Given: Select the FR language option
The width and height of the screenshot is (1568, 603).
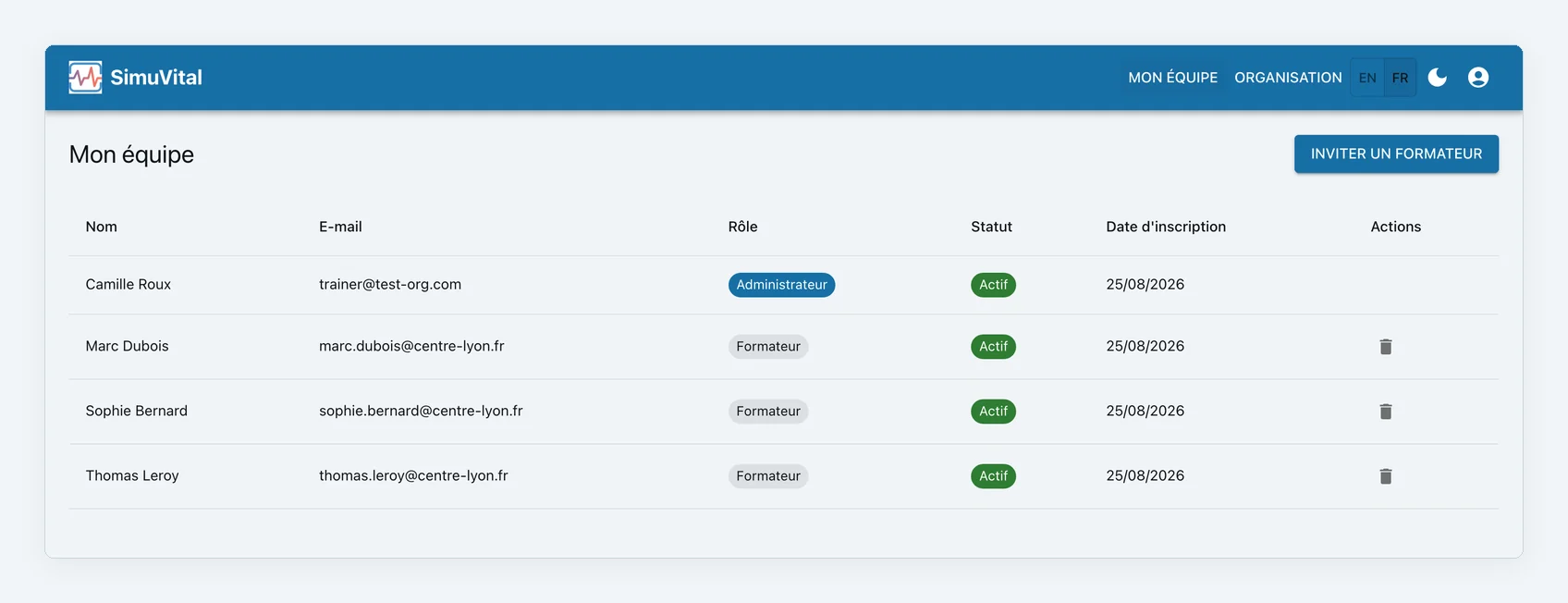Looking at the screenshot, I should point(1401,78).
